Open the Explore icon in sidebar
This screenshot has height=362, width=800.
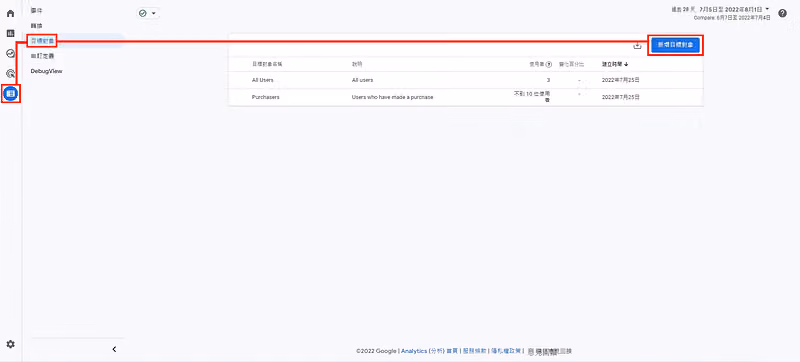pyautogui.click(x=10, y=53)
